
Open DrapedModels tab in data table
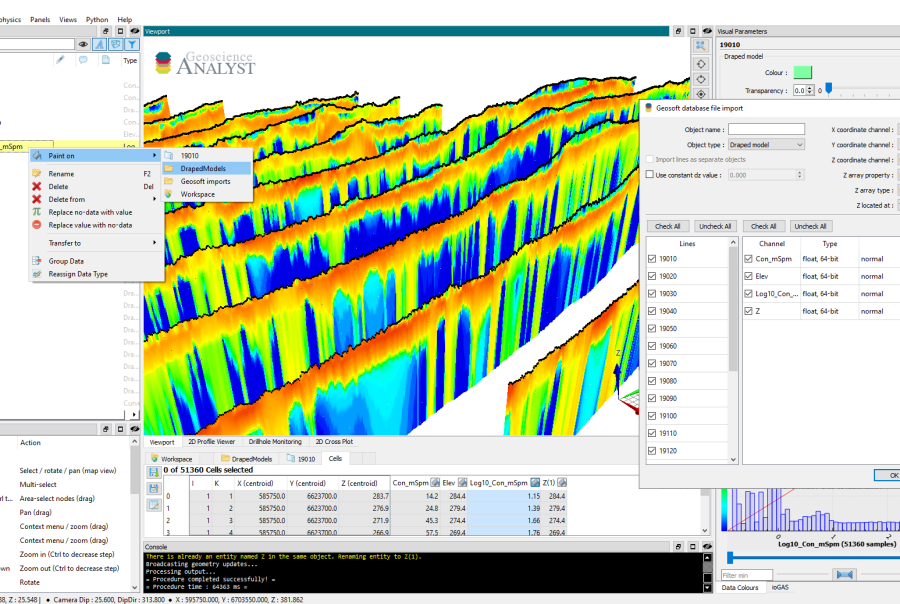[247, 459]
